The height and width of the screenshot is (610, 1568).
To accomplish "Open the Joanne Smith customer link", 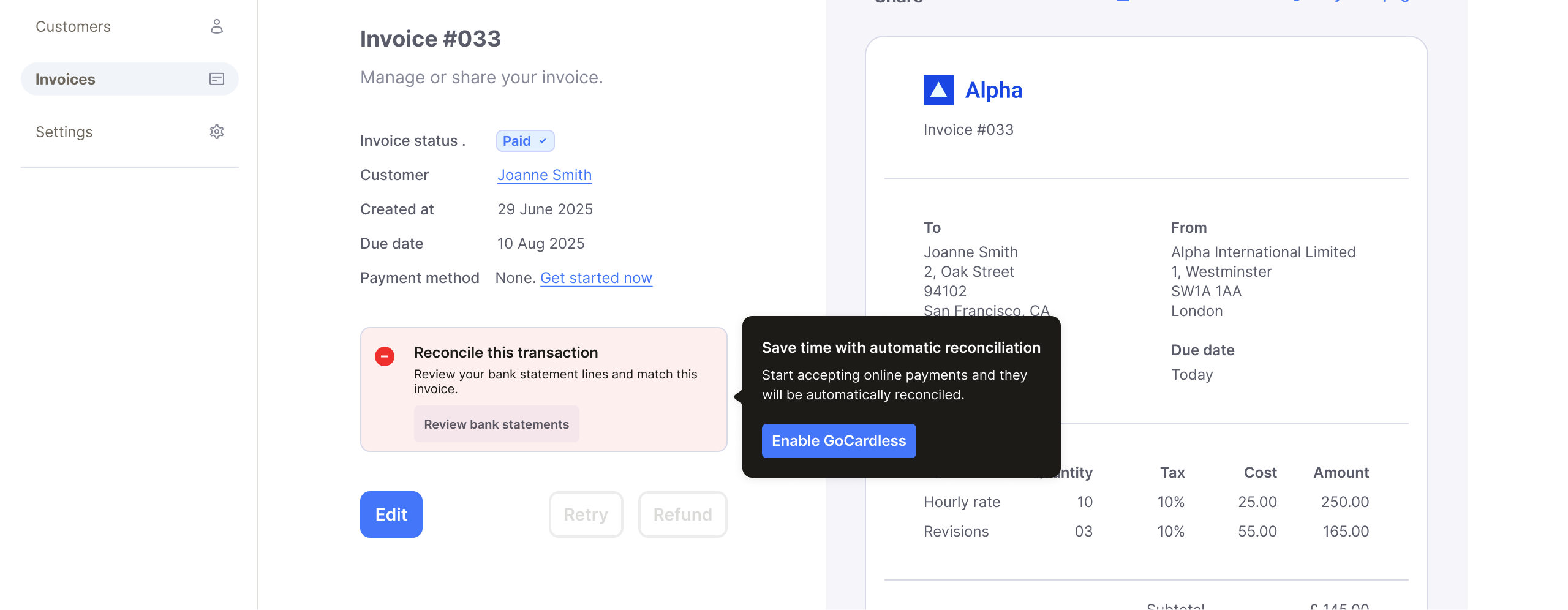I will pos(545,175).
